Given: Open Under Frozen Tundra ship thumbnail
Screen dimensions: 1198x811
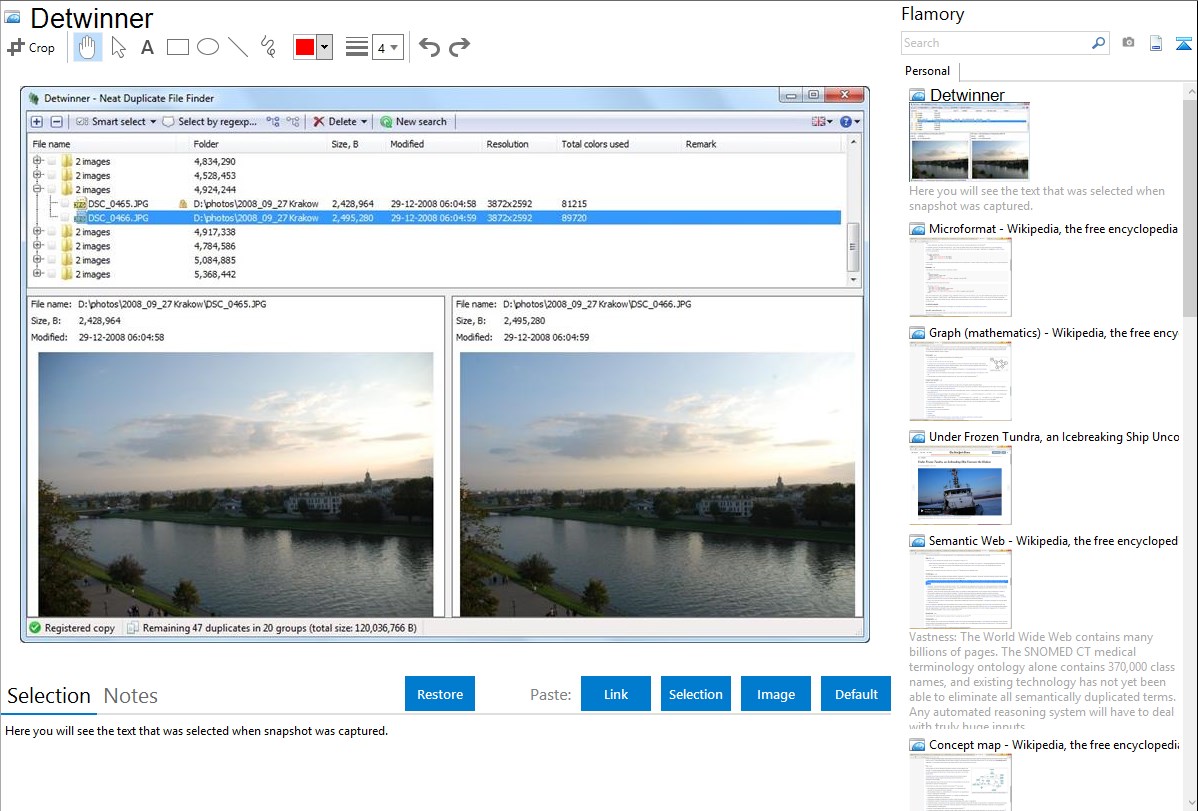Looking at the screenshot, I should (x=960, y=485).
